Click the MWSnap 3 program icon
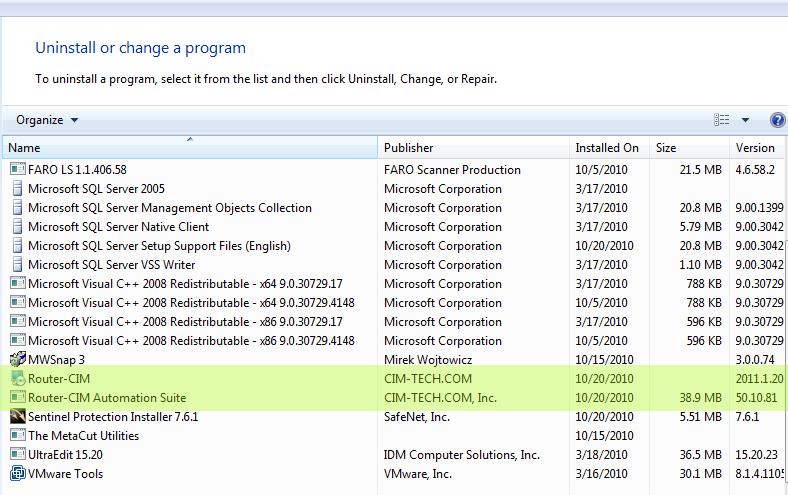The width and height of the screenshot is (788, 495). click(18, 359)
